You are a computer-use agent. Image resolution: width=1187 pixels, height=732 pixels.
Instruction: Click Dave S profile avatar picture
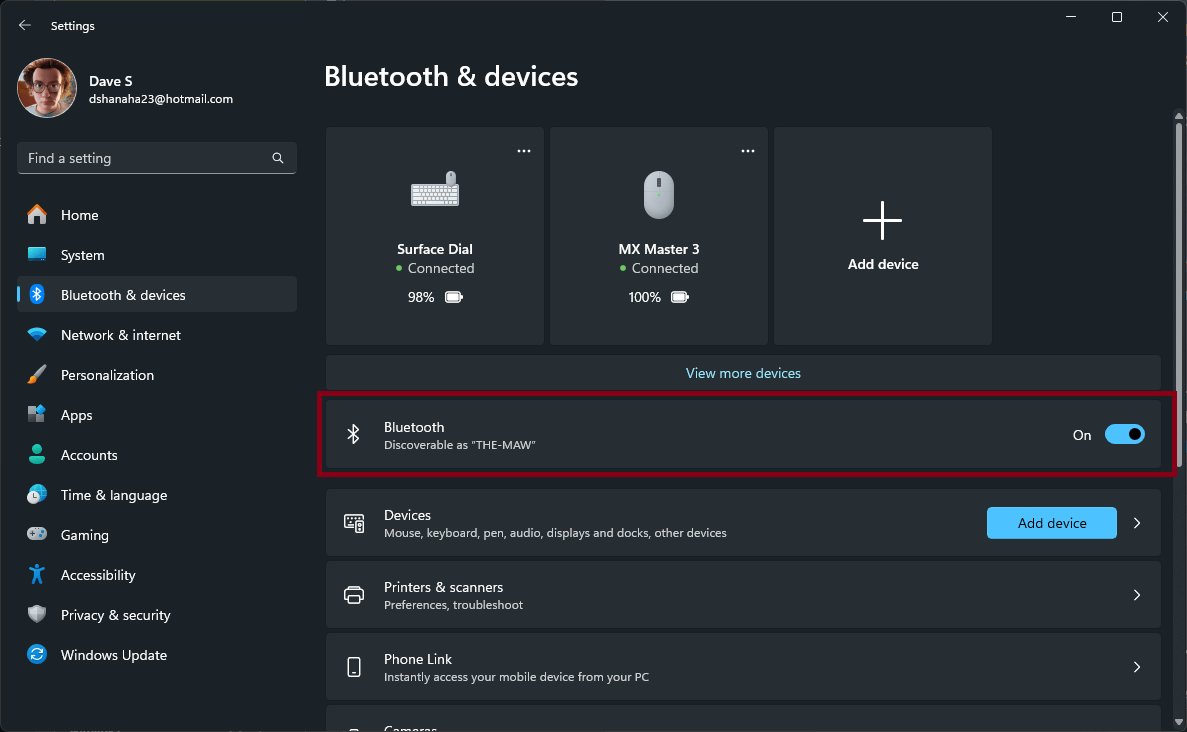point(47,89)
